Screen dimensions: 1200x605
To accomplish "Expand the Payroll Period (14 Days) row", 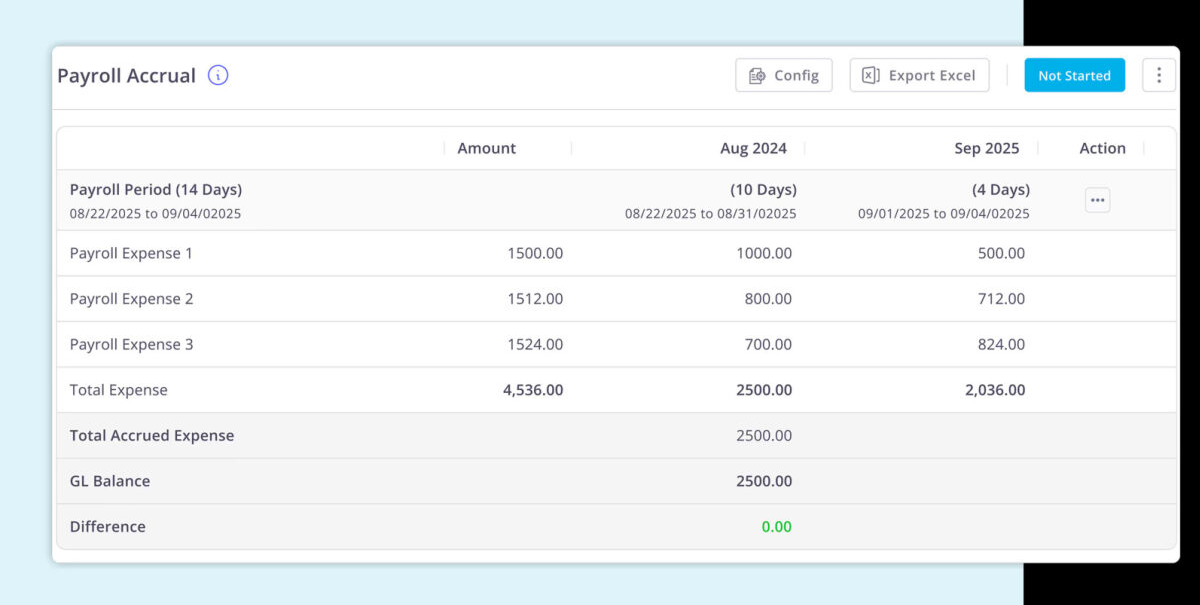I will click(x=155, y=189).
